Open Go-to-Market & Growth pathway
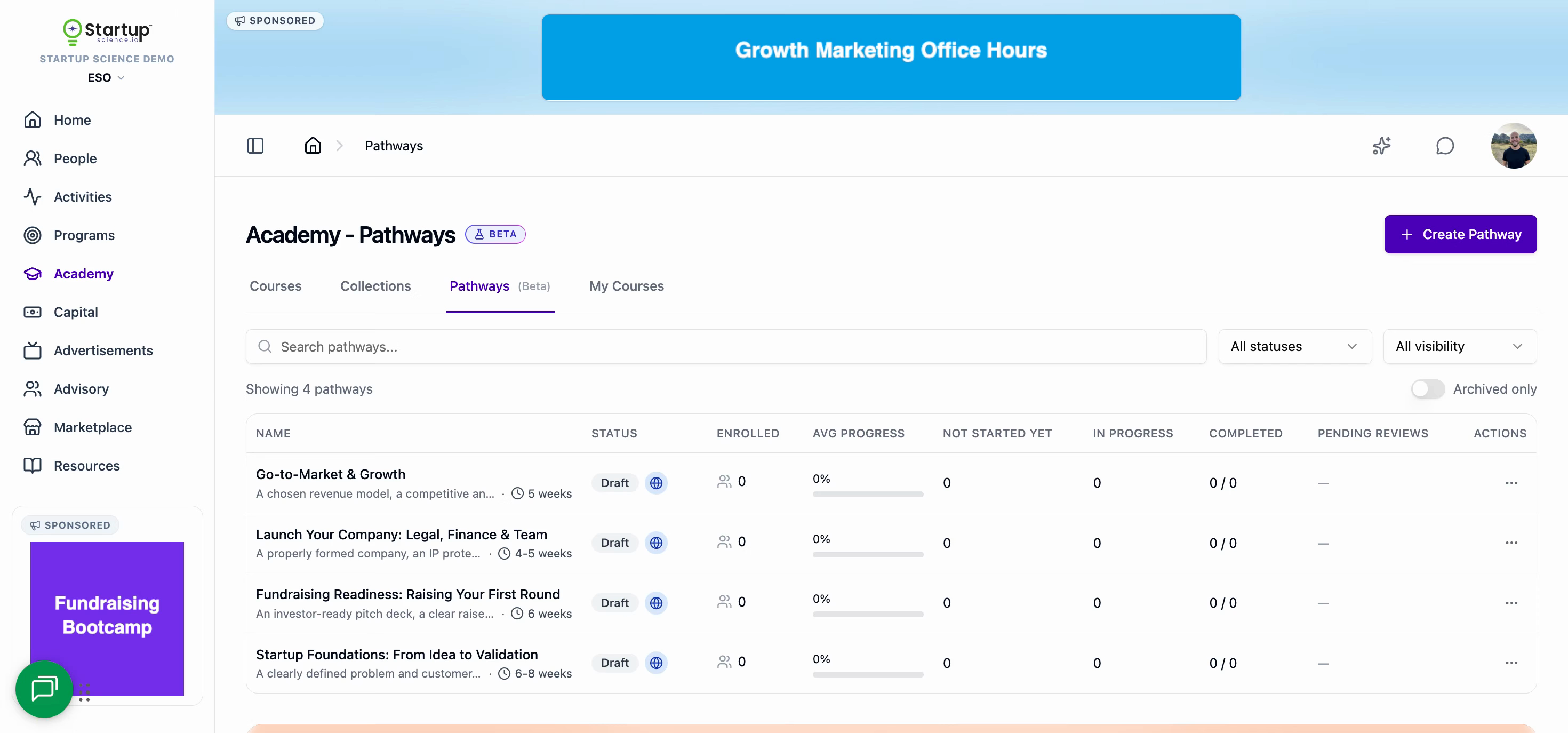This screenshot has width=1568, height=733. click(x=331, y=474)
